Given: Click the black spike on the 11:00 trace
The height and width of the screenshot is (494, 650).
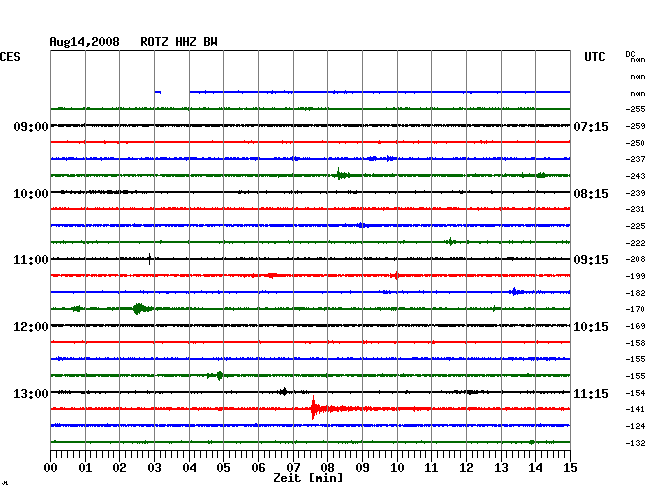Looking at the screenshot, I should [x=149, y=259].
